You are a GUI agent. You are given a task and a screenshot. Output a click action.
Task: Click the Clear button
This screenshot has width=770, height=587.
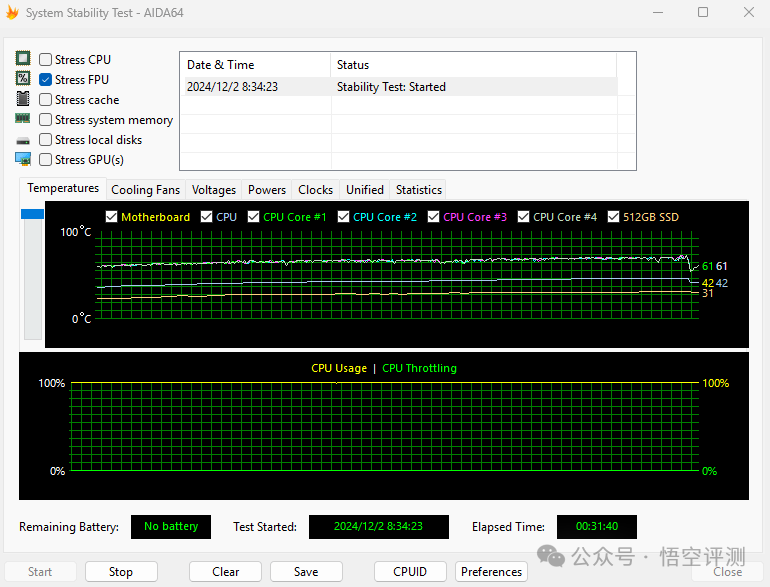click(x=225, y=572)
